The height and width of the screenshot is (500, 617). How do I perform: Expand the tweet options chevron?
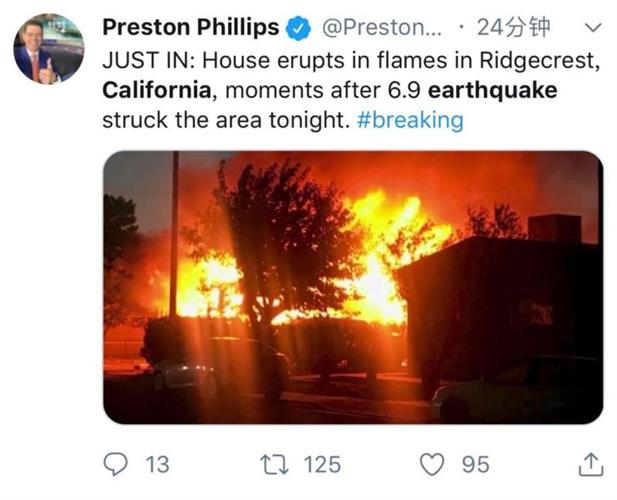[x=592, y=28]
